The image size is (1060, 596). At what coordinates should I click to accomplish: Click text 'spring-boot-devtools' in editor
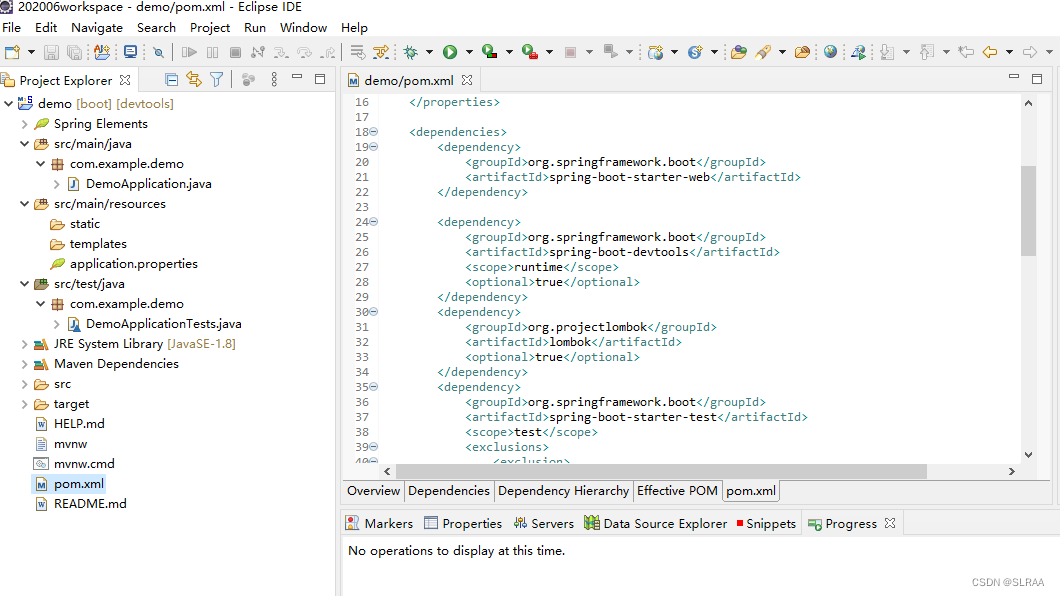point(619,252)
